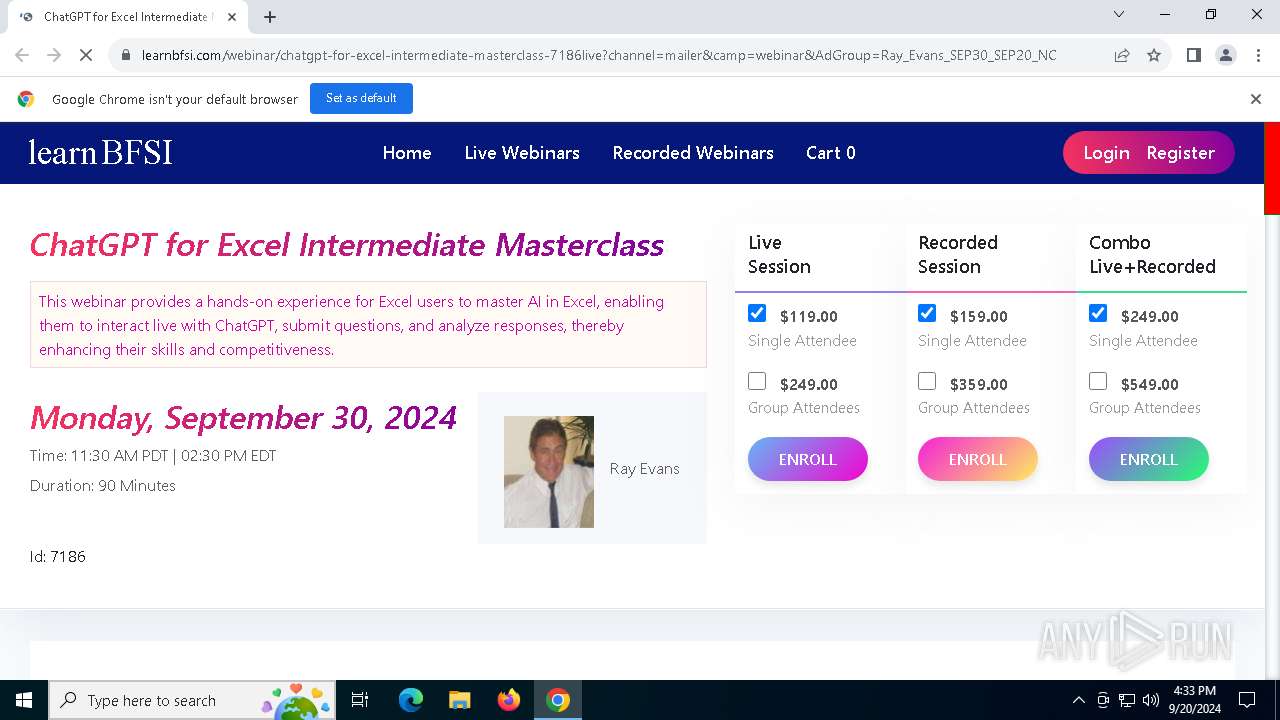Open the side panel icon
Viewport: 1280px width, 720px height.
coord(1193,55)
